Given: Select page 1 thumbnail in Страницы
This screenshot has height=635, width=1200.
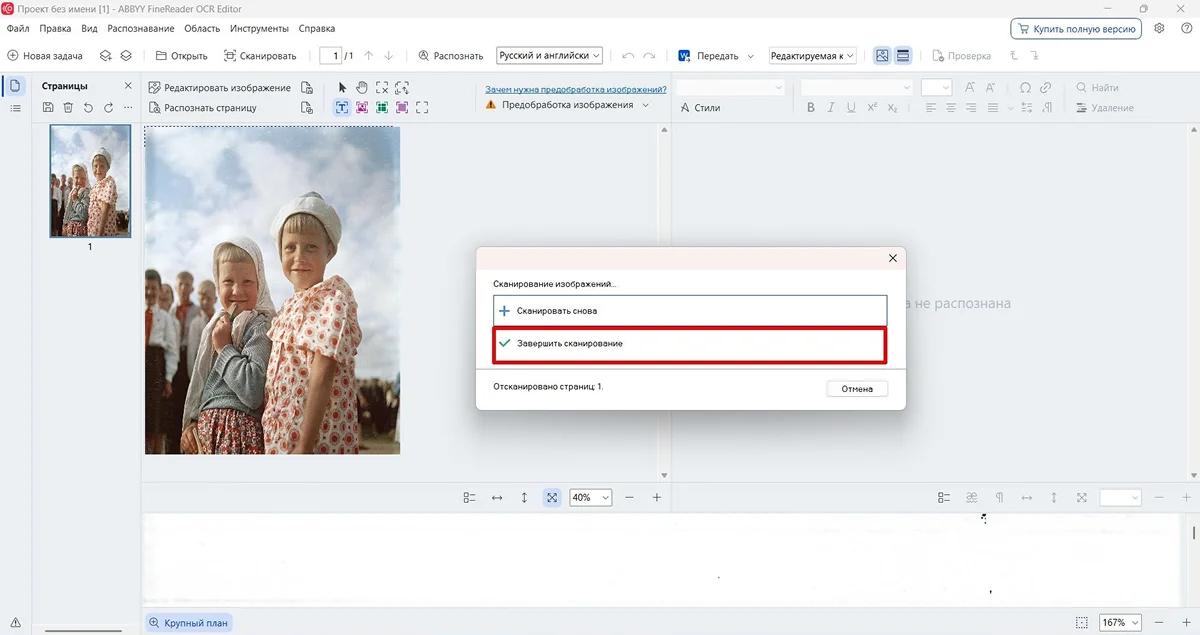Looking at the screenshot, I should tap(90, 181).
